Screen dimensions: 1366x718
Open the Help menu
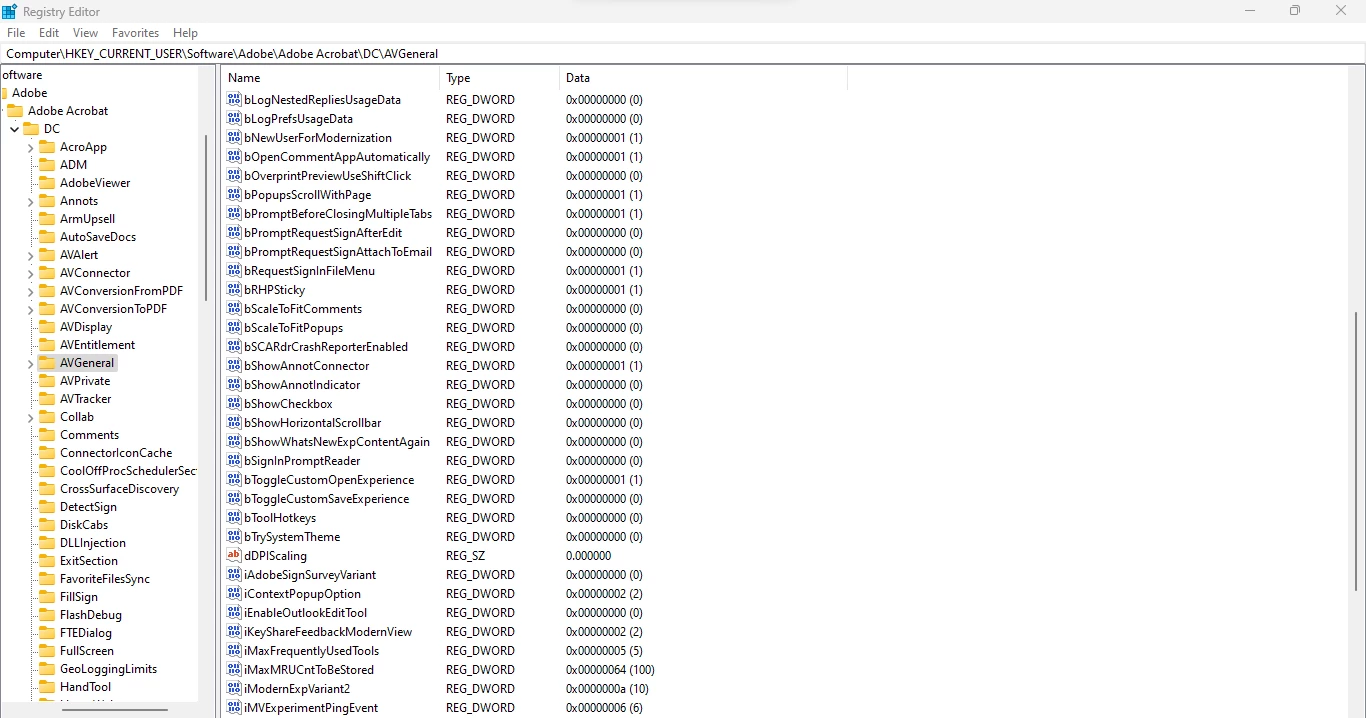(x=185, y=33)
